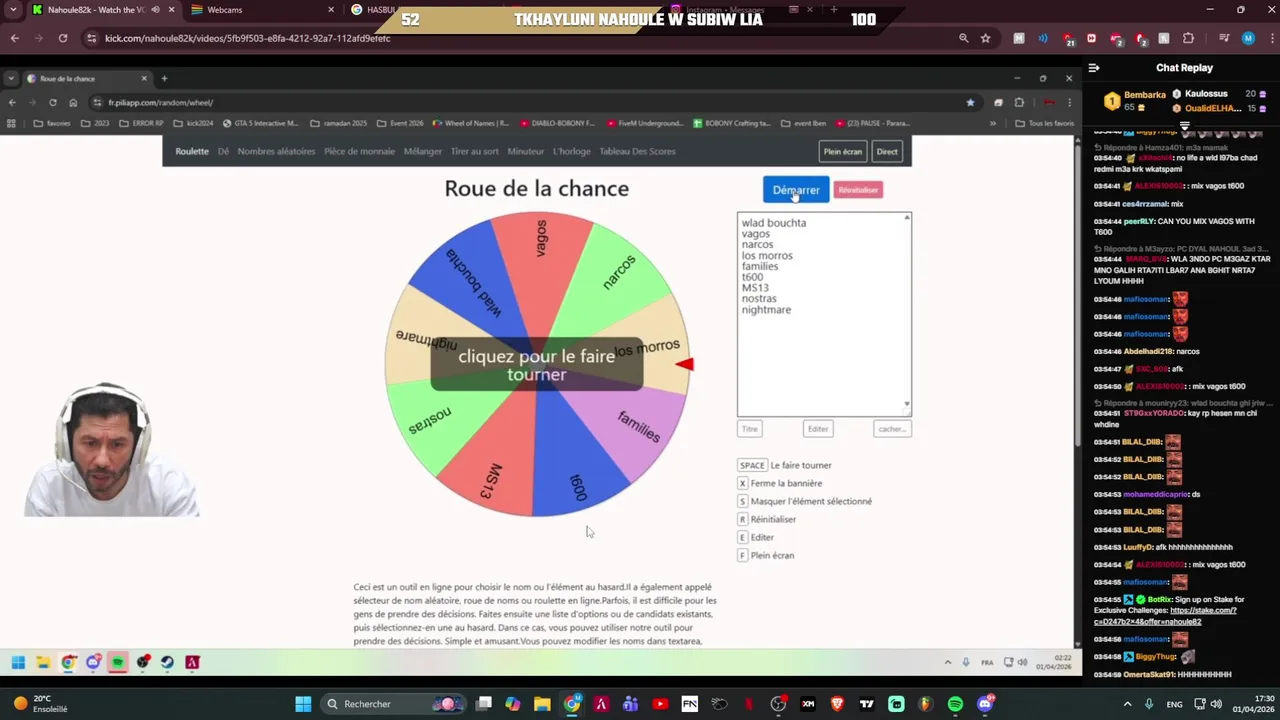Click the bookmark star in inner address bar
This screenshot has width=1280, height=720.
(970, 102)
